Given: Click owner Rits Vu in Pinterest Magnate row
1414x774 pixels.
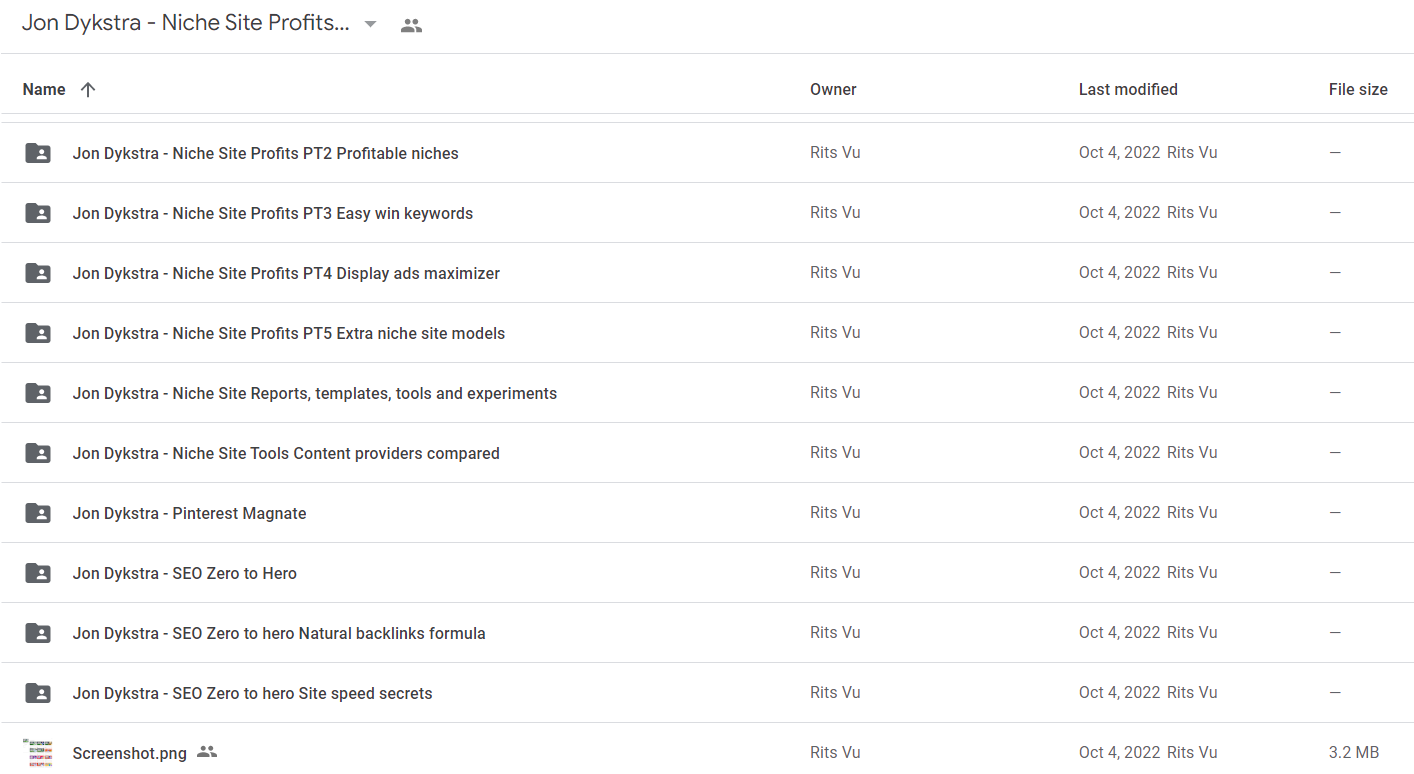Looking at the screenshot, I should (x=835, y=512).
